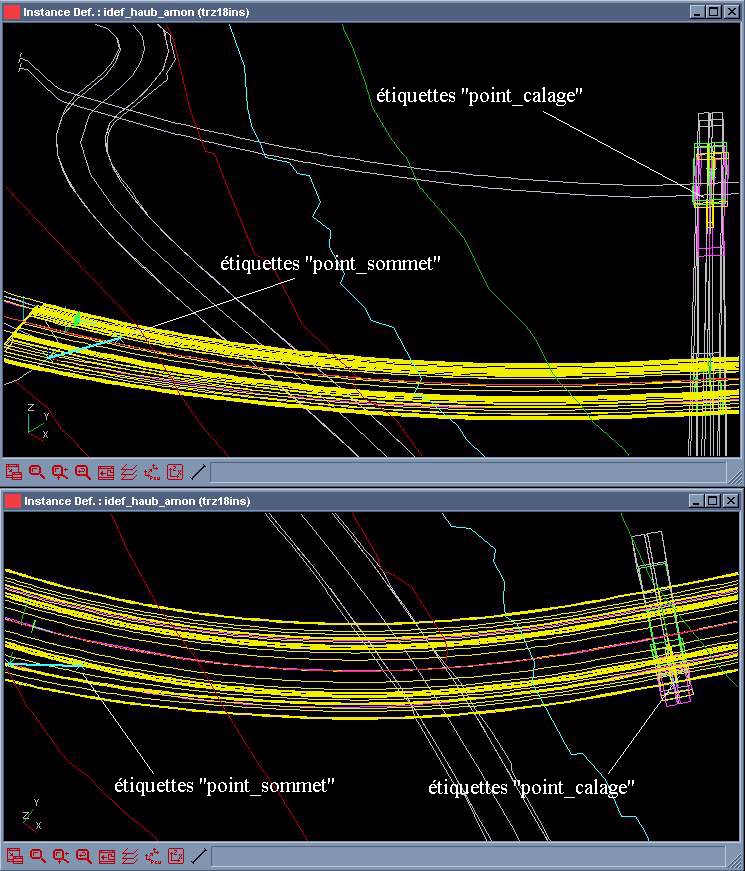Click the bottom window title "Instance Def. : idef_haub_amon"
This screenshot has width=745, height=871.
(109, 500)
